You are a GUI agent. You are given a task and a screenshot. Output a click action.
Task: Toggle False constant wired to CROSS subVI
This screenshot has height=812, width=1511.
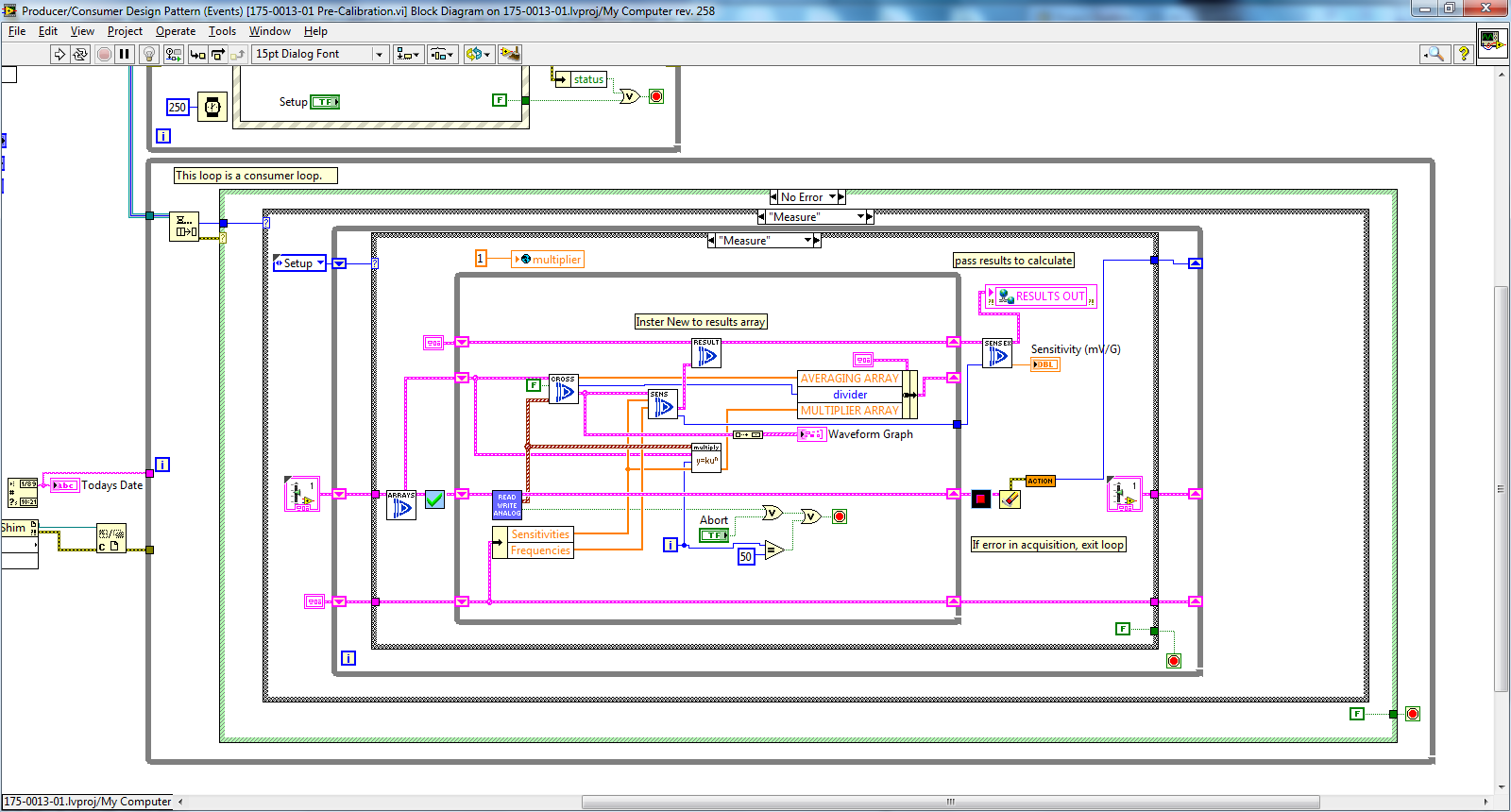point(534,385)
